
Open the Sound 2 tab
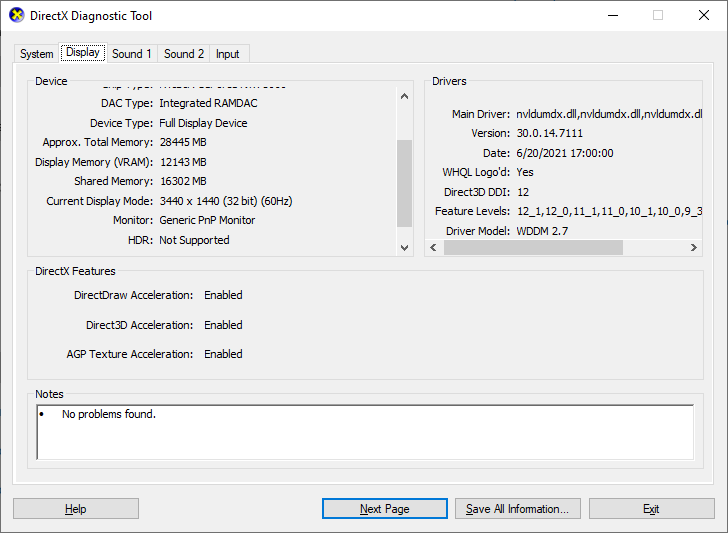pyautogui.click(x=184, y=54)
